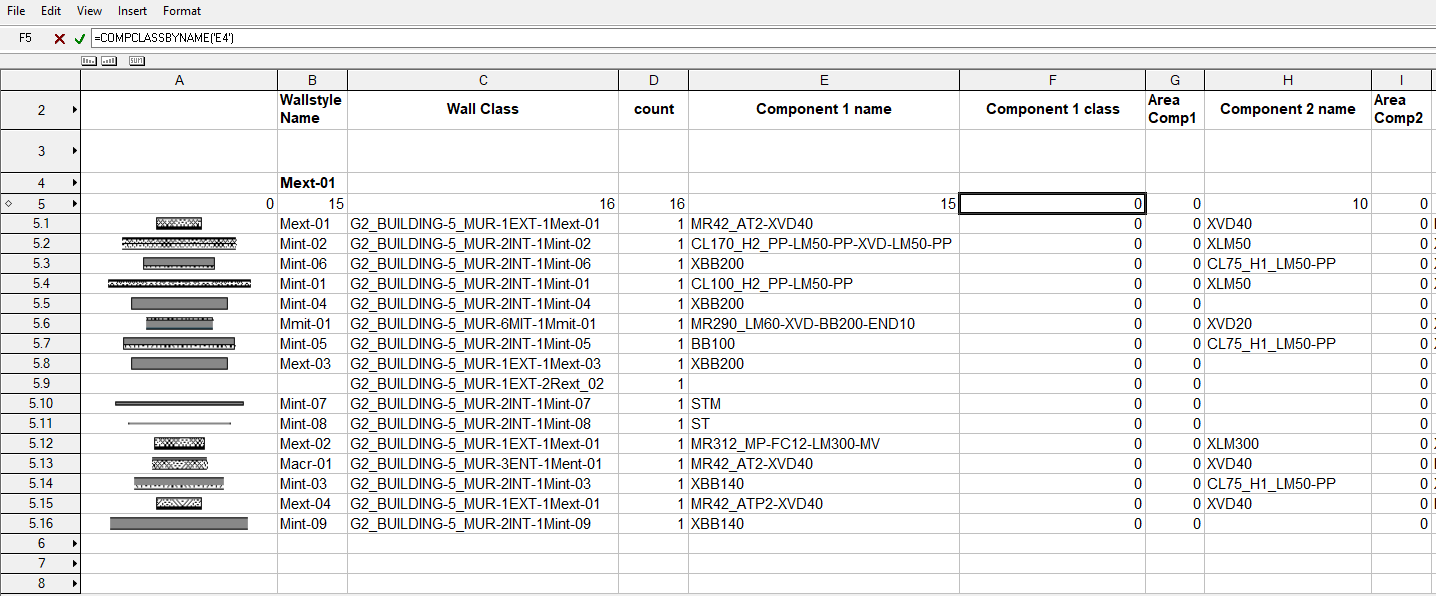Open the row 7 header arrow menu

point(75,563)
